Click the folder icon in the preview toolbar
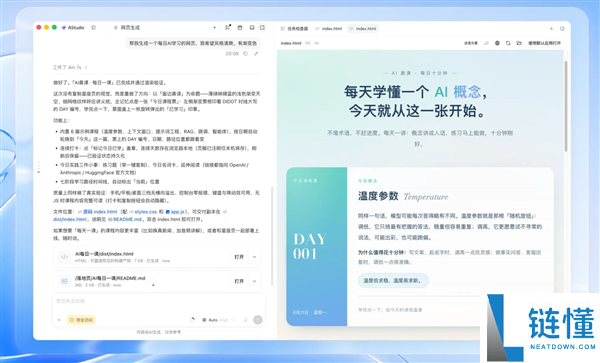The height and width of the screenshot is (363, 600). [x=519, y=43]
